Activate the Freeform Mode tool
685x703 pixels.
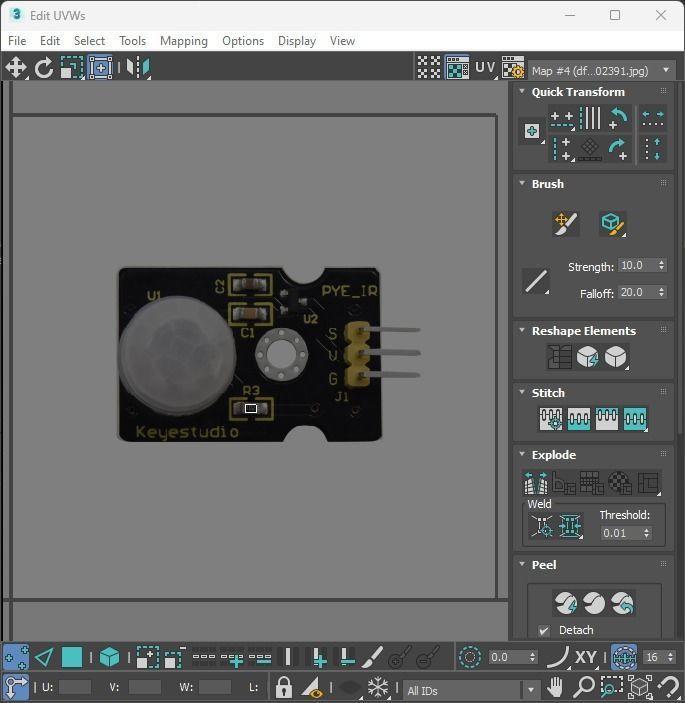coord(100,68)
